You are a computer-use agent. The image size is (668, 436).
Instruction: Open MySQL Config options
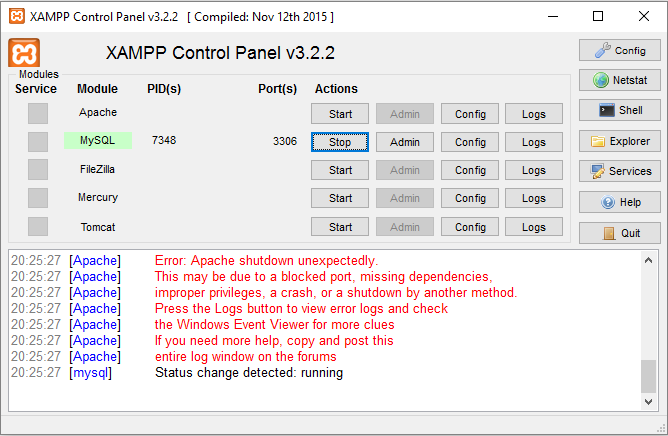[x=470, y=142]
